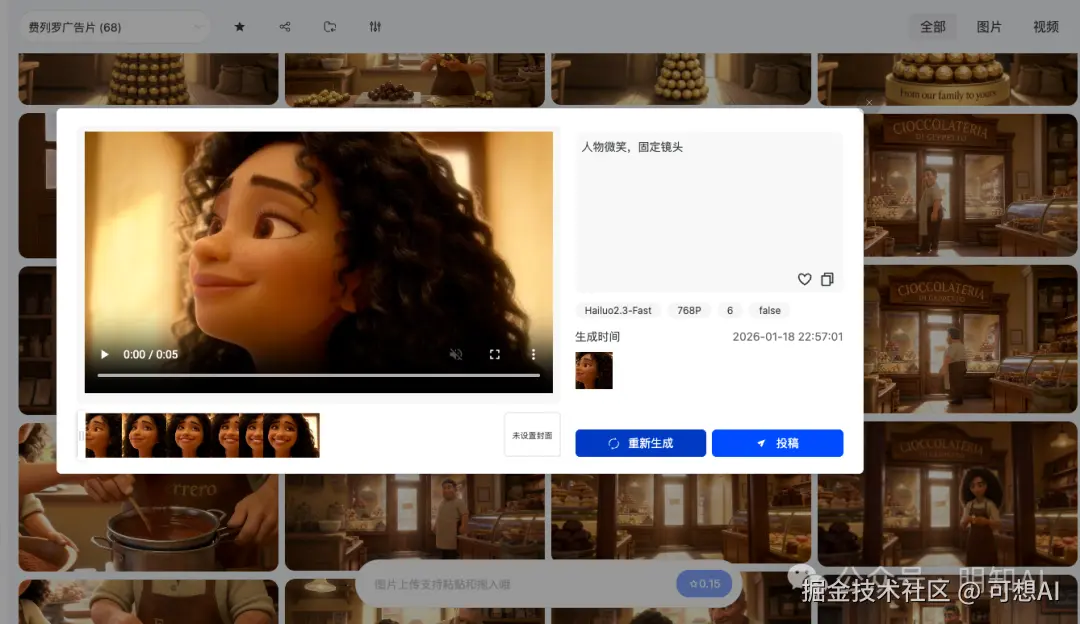Open the reference image thumbnail below 生成时间
The image size is (1080, 624).
(594, 371)
